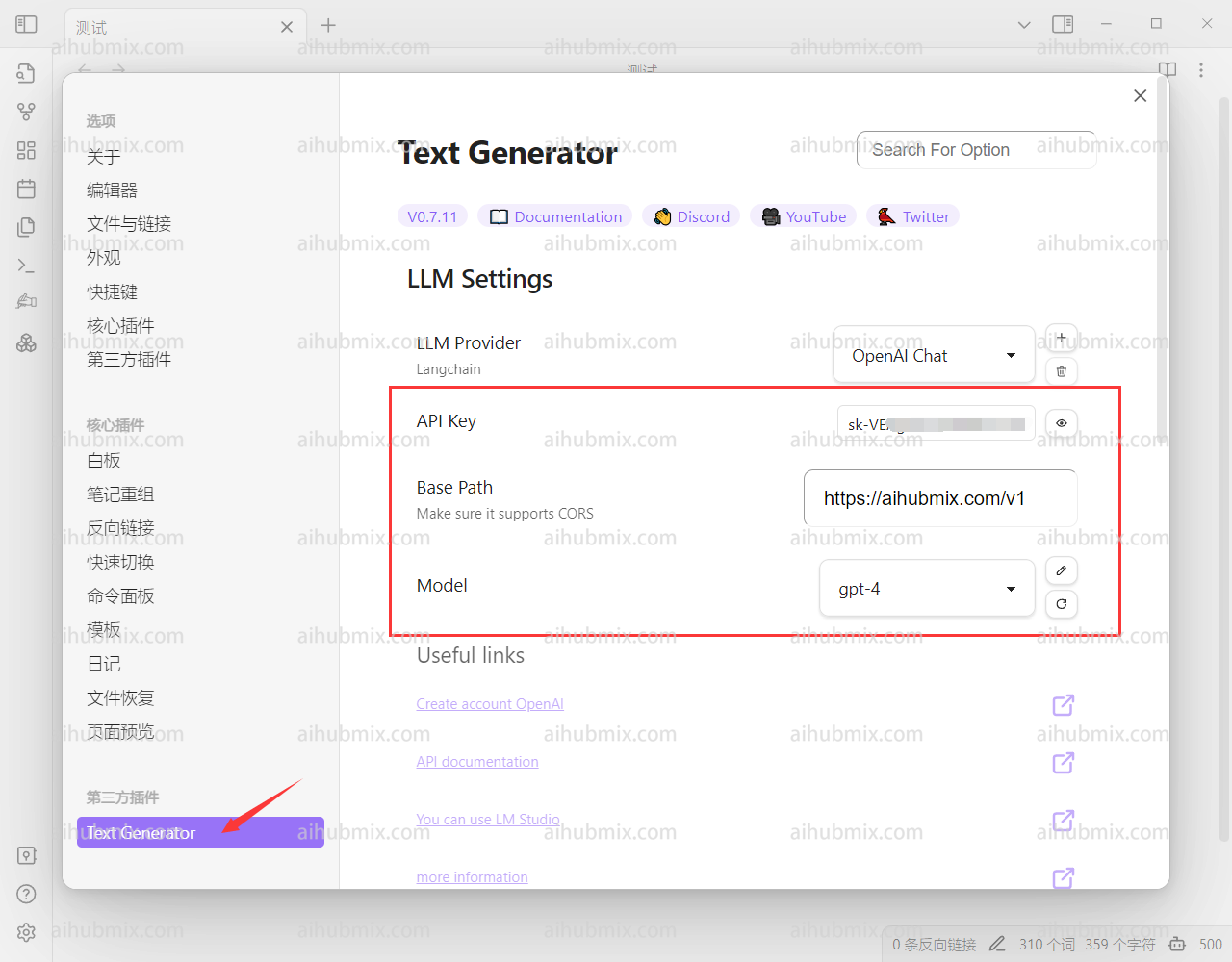
Task: Open the tab list dropdown chevron
Action: coord(1024,25)
